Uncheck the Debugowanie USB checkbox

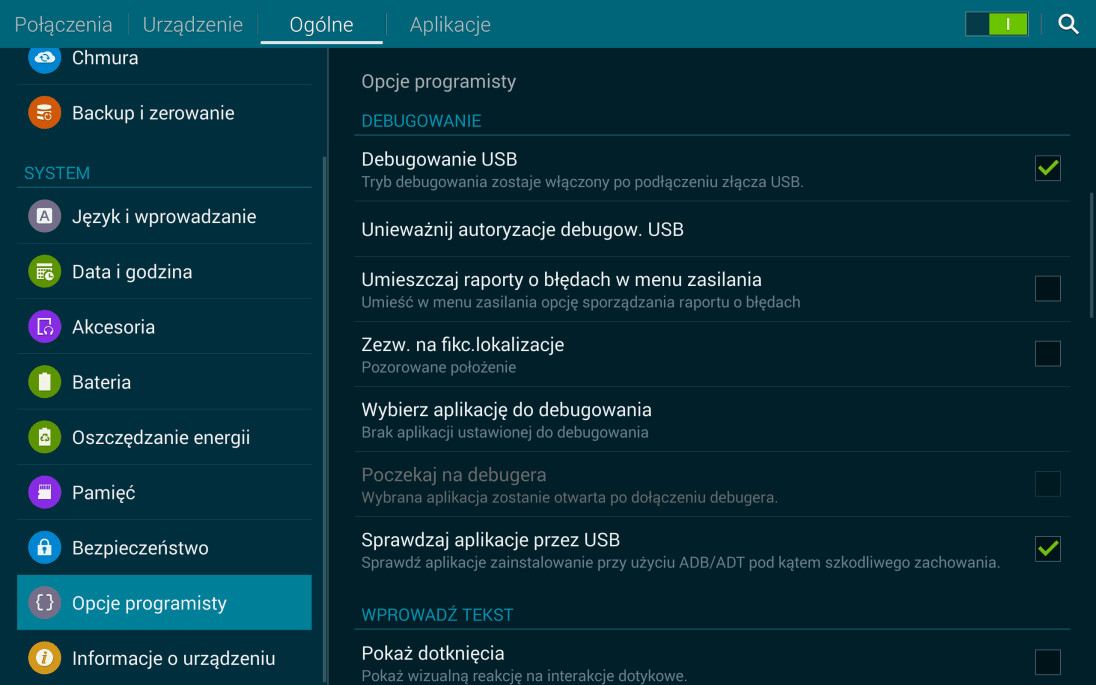(1048, 168)
